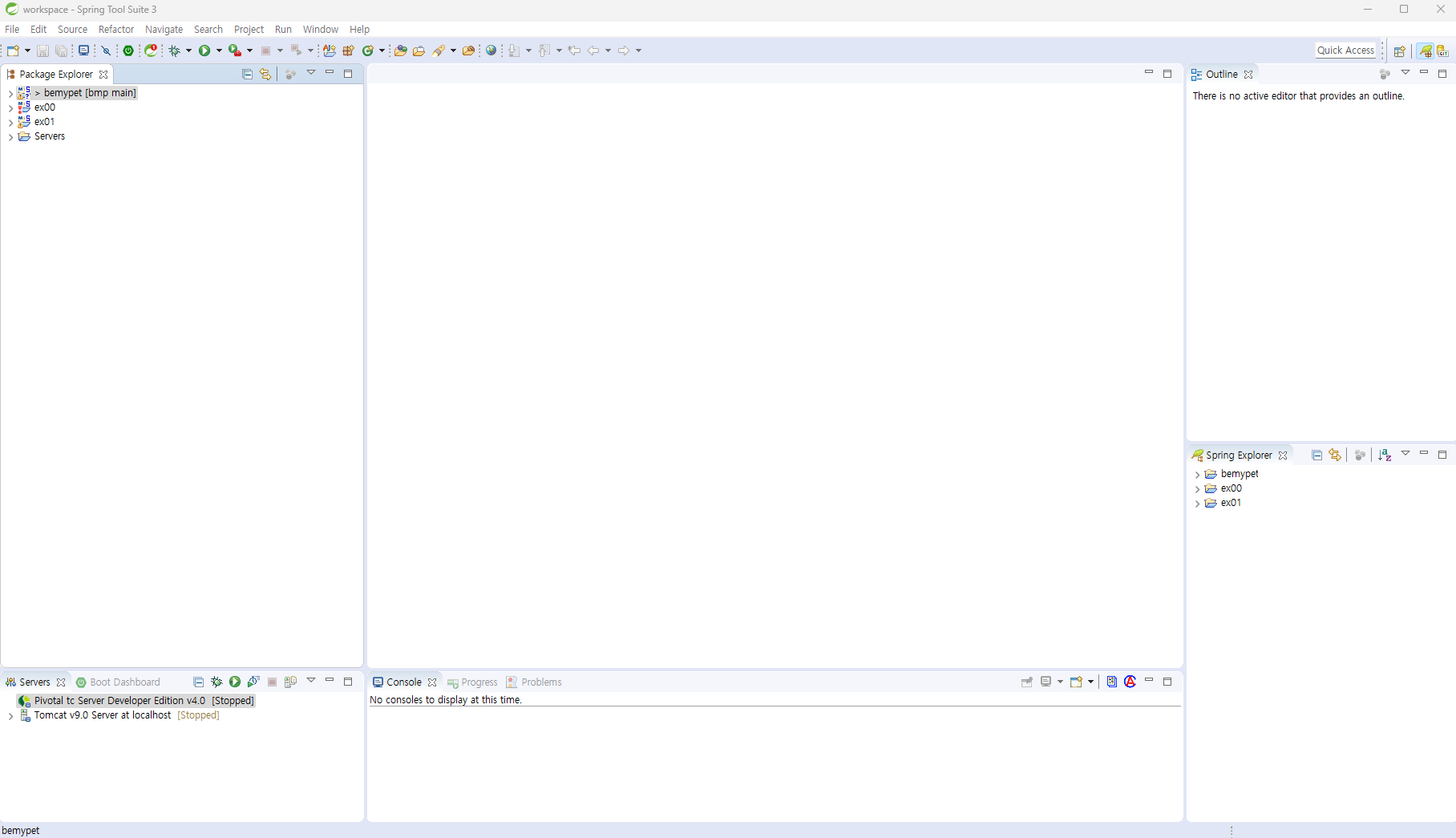
Task: Toggle Link with Editor in Spring Explorer
Action: [x=1335, y=455]
